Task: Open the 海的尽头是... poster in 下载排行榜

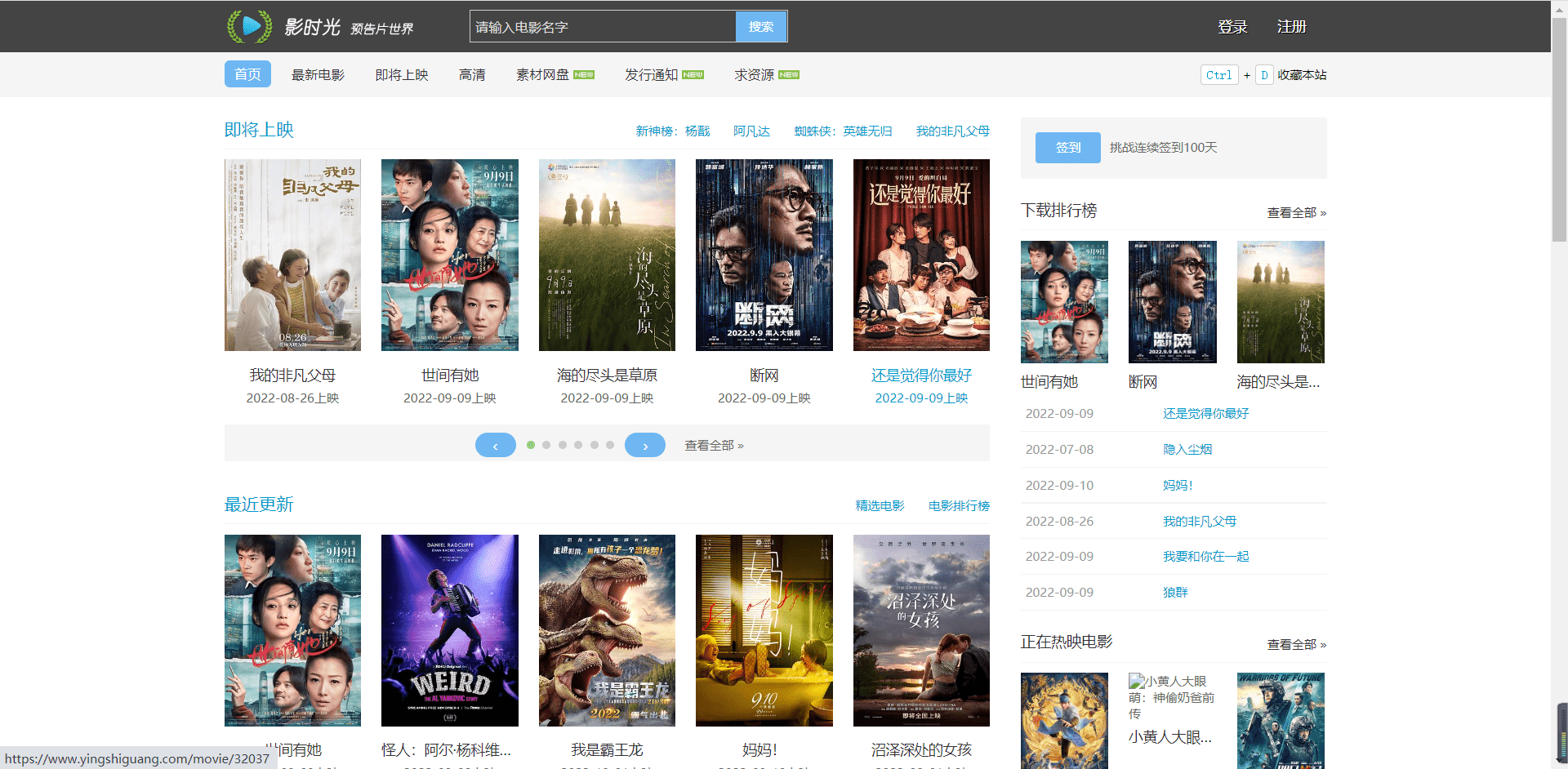Action: [1281, 302]
